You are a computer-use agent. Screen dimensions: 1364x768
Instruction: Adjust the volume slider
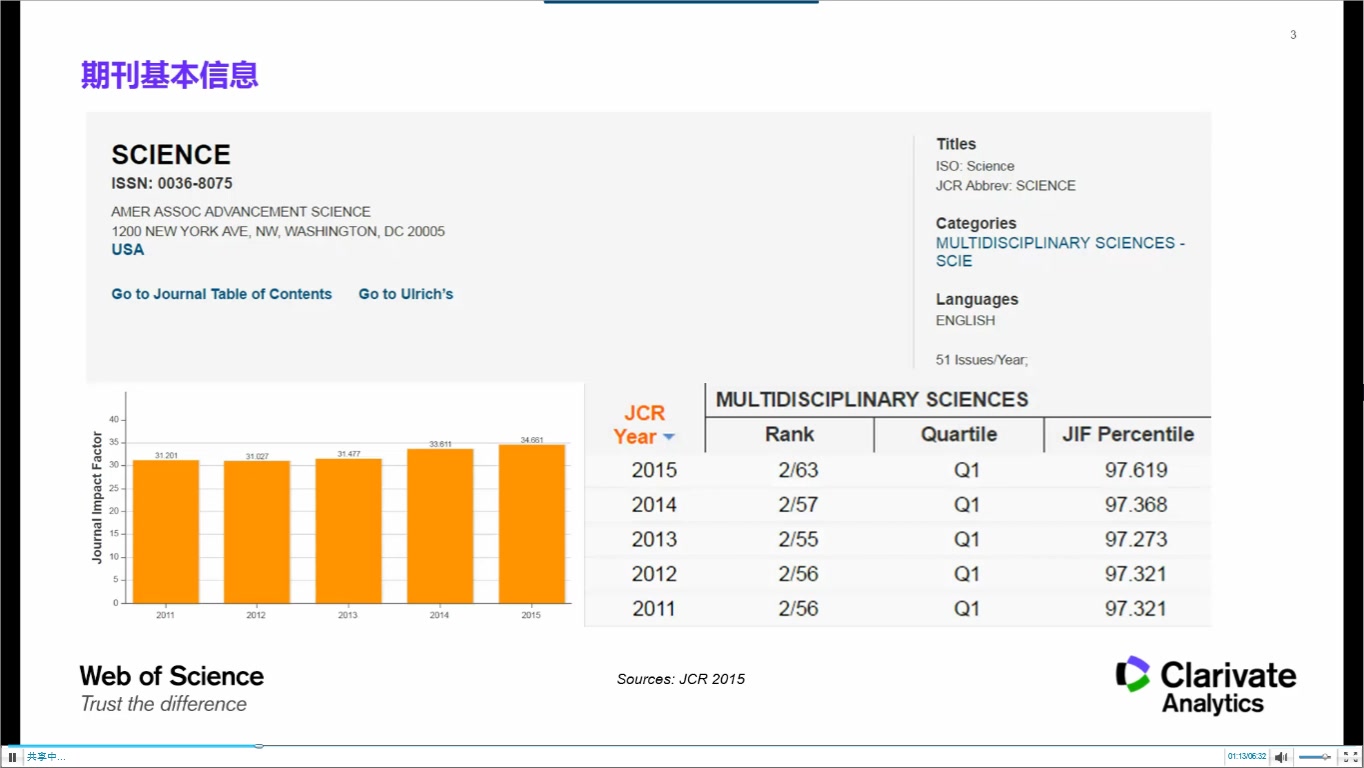click(1314, 757)
